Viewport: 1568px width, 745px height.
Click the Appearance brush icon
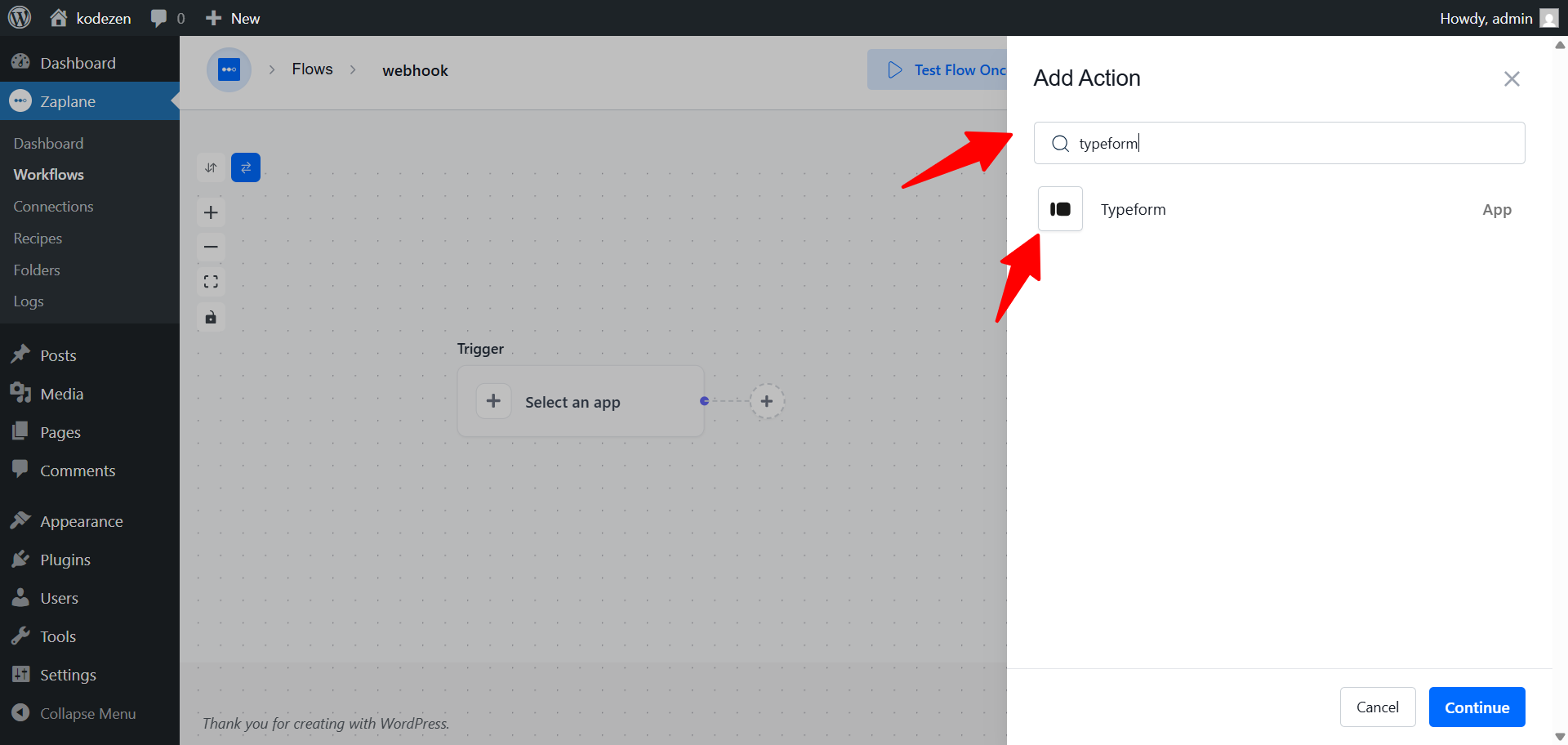(20, 520)
